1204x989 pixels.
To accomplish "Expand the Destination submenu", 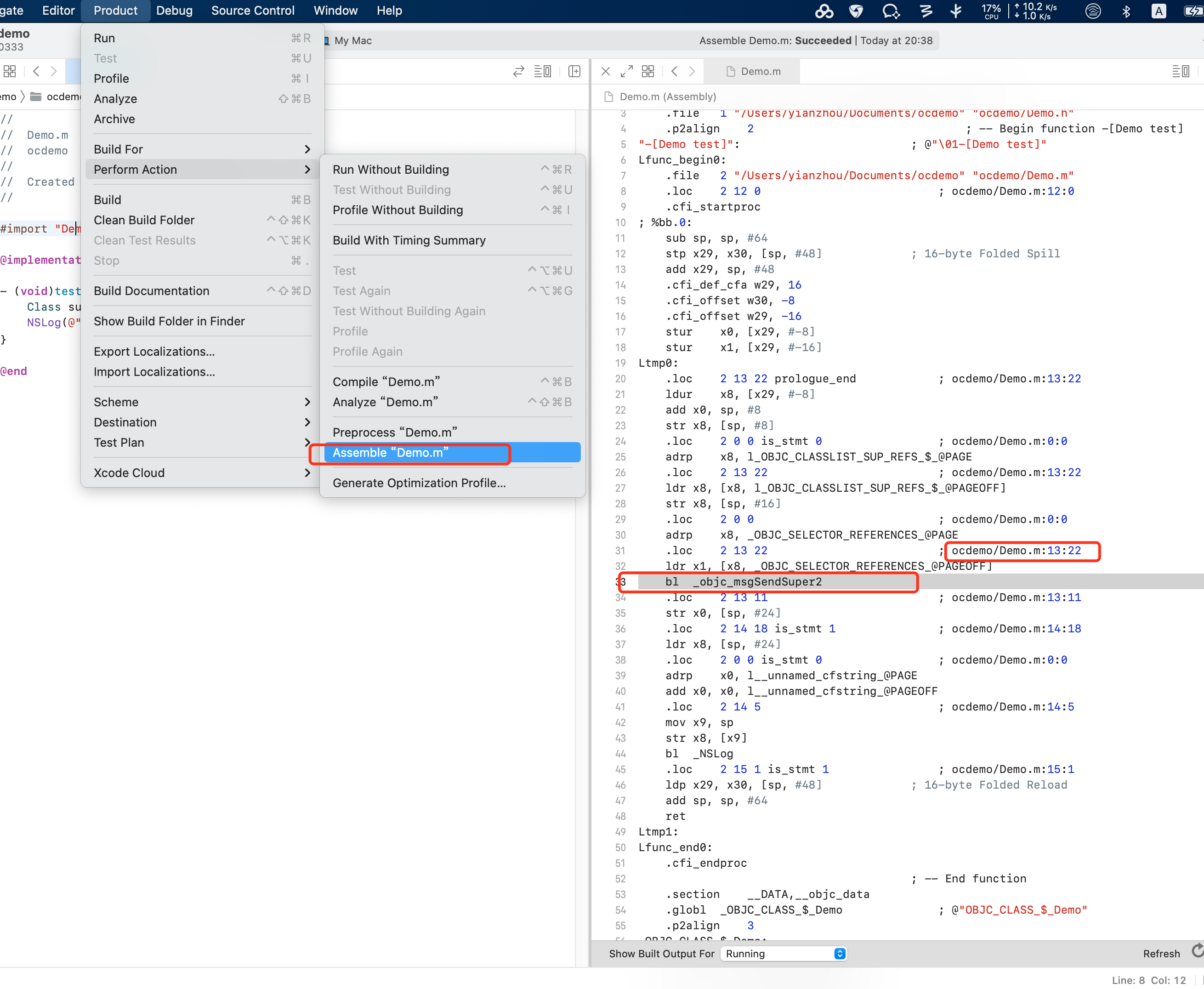I will [202, 422].
